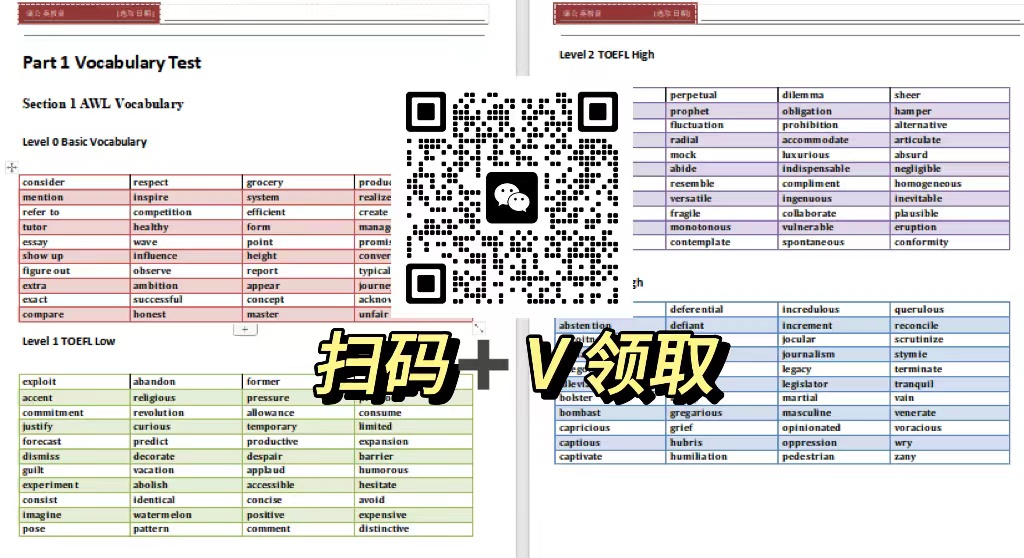Screen dimensions: 1024x558
Task: Click the date picker field in the left page header
Action: coord(136,13)
